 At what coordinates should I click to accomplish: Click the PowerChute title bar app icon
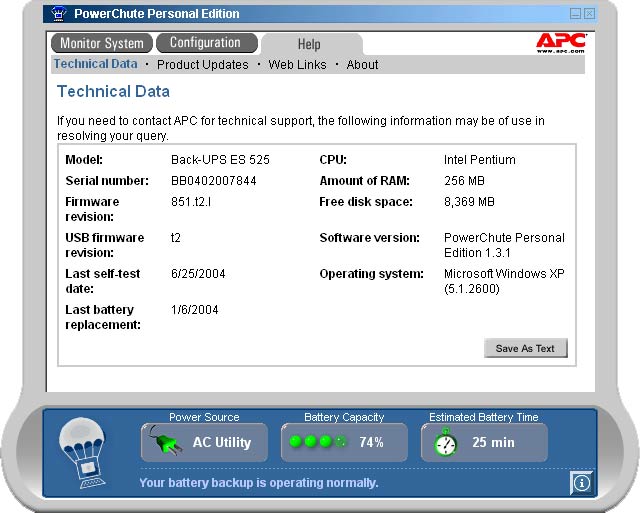click(x=59, y=14)
